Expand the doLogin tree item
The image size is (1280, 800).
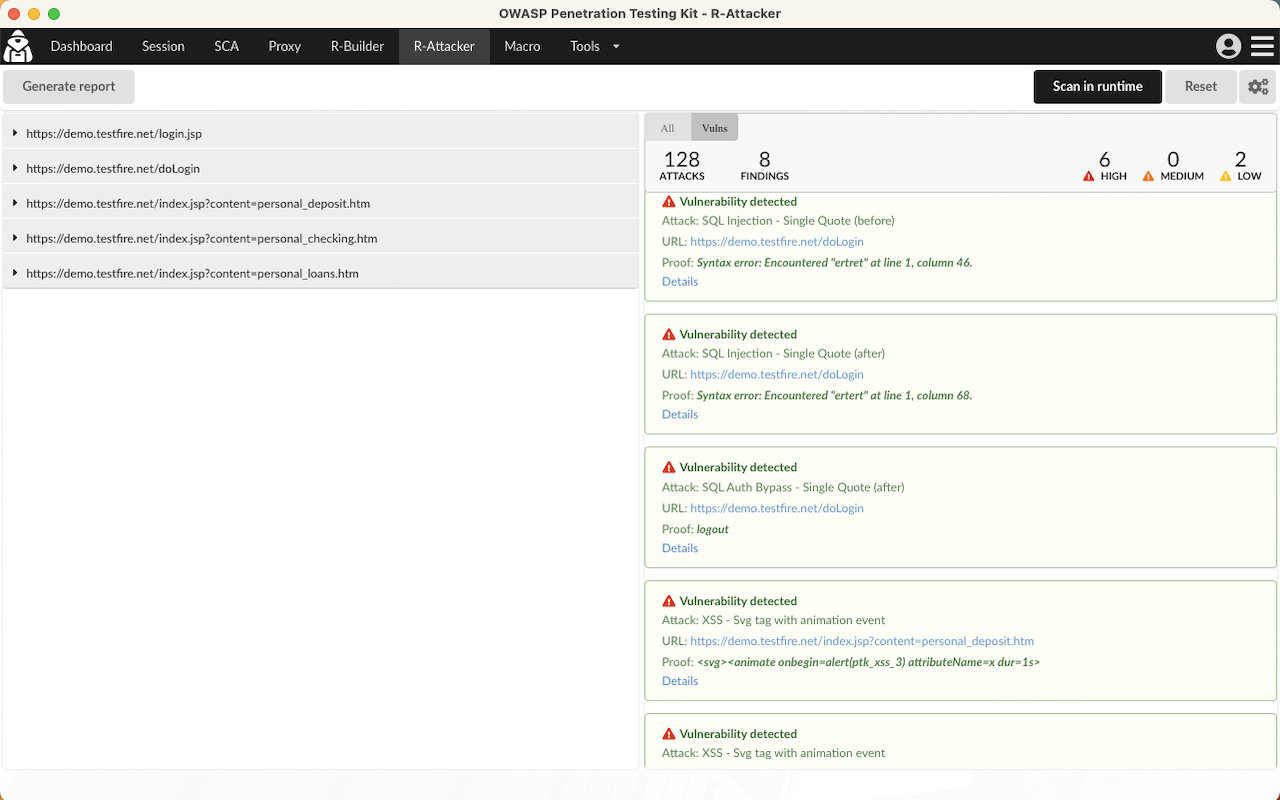point(14,168)
